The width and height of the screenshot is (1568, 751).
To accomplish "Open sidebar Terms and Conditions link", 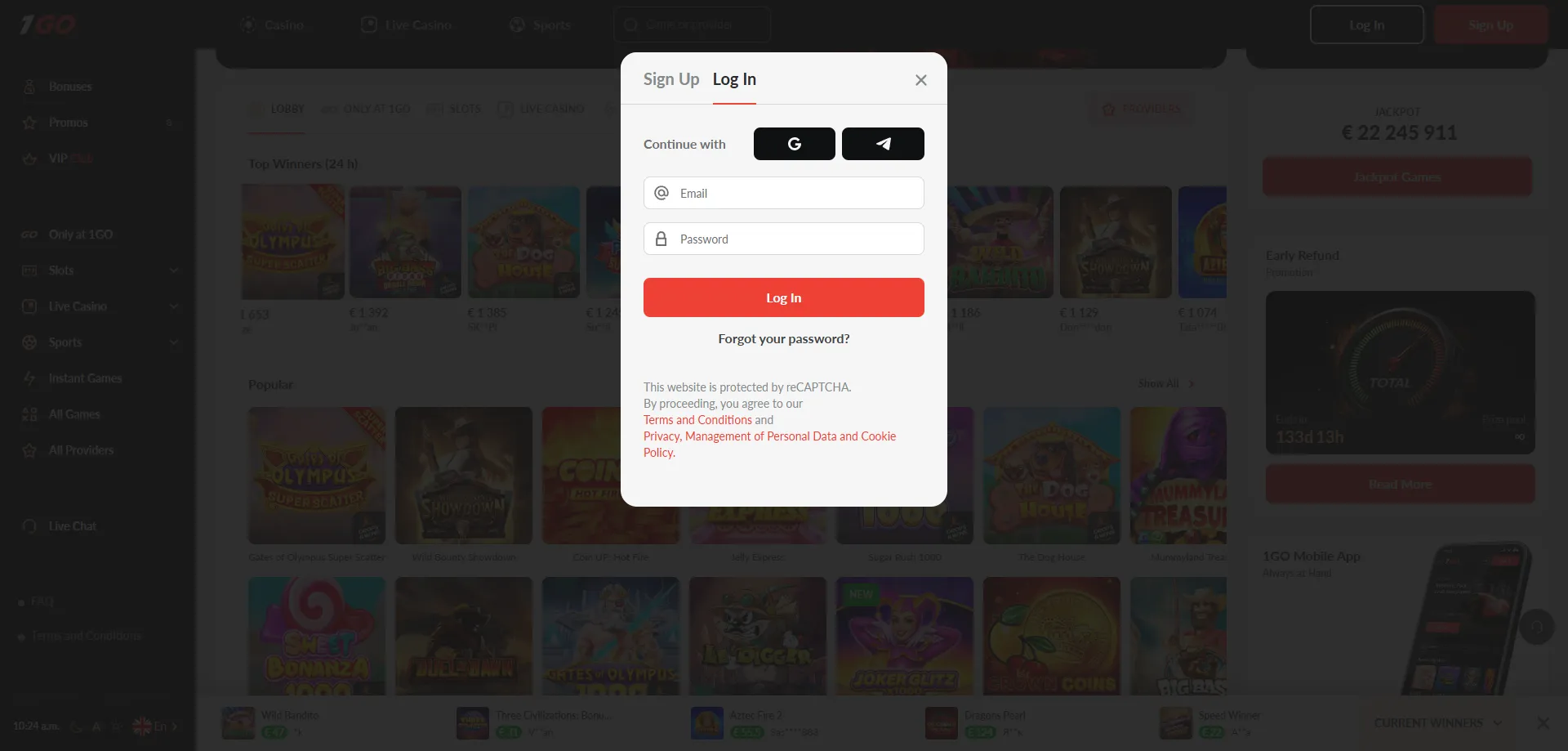I will [87, 636].
